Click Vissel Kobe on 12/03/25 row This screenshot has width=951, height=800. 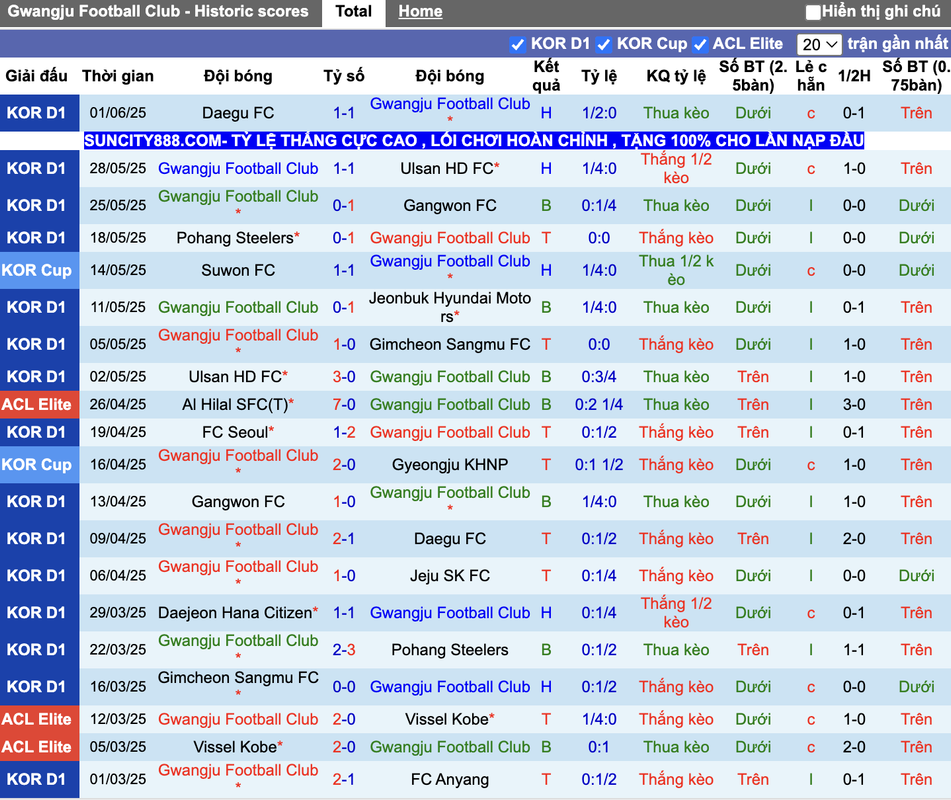click(x=449, y=719)
